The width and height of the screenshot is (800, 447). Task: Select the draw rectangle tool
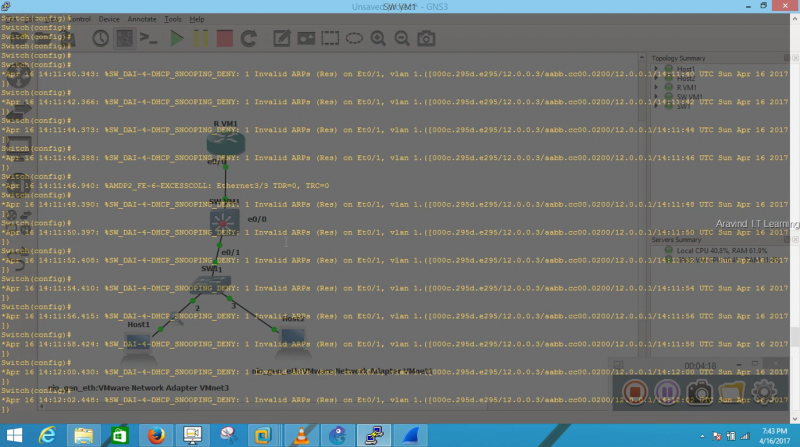330,39
